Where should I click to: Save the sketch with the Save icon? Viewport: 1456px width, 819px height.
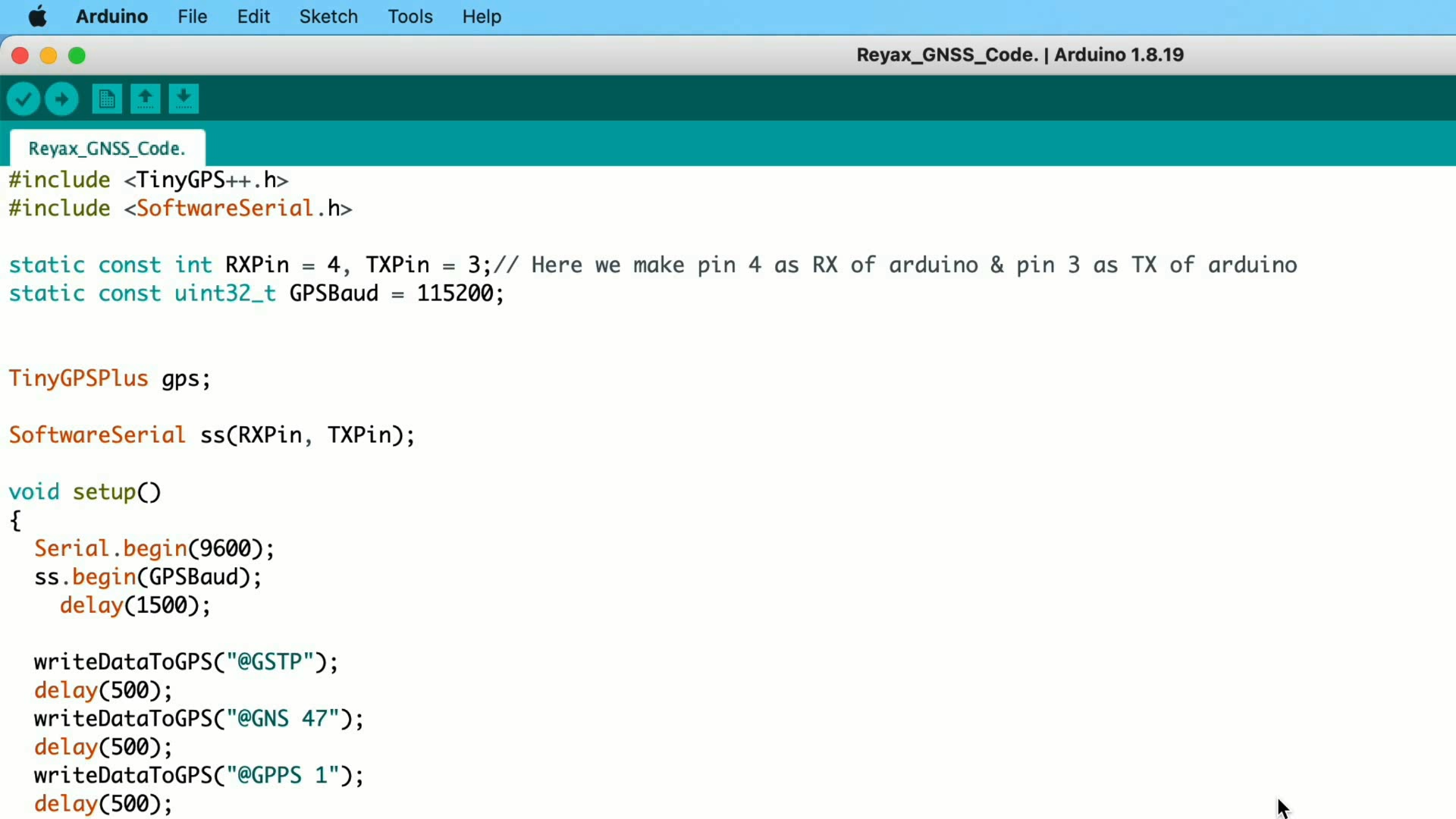coord(184,99)
